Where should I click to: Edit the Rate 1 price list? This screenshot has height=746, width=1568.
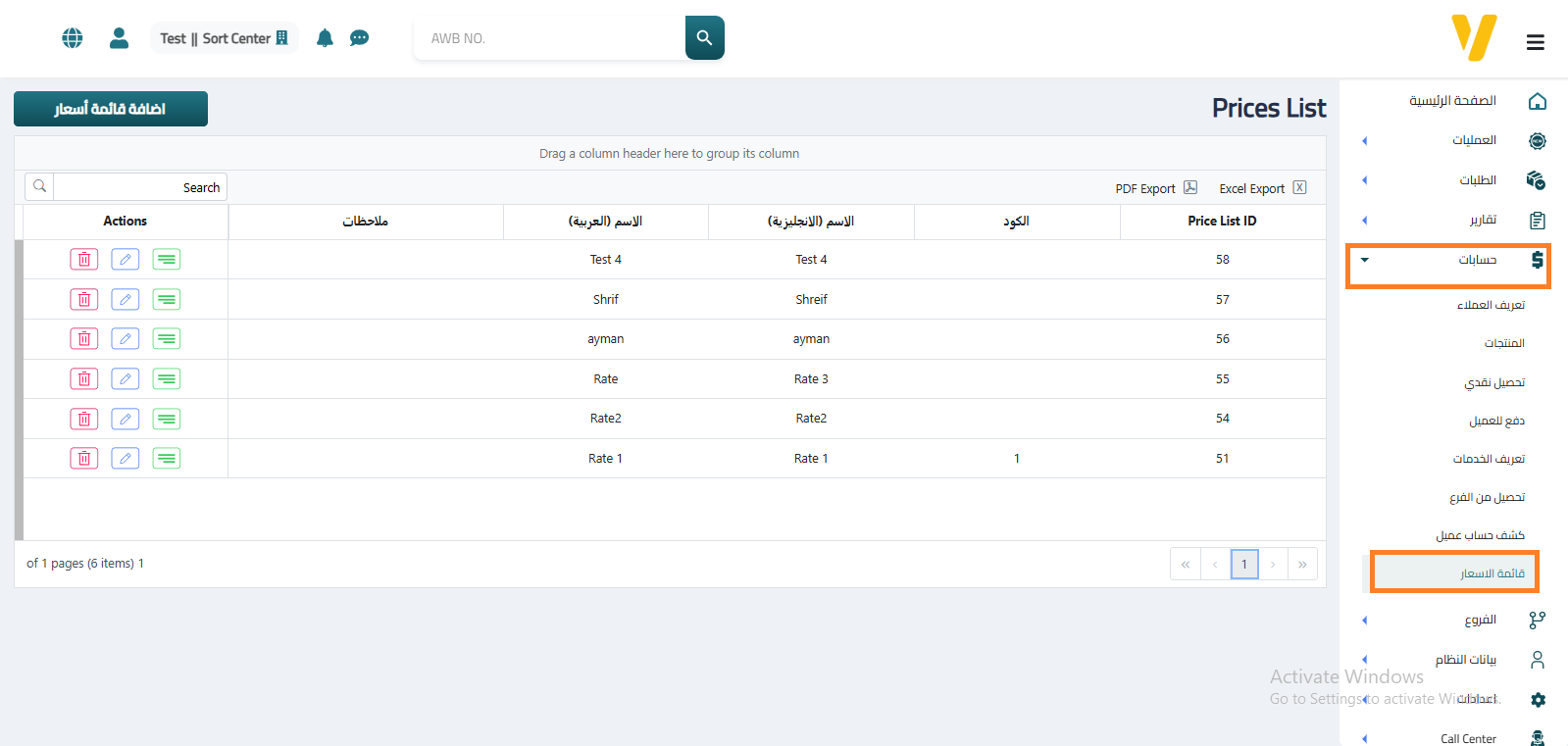click(126, 459)
